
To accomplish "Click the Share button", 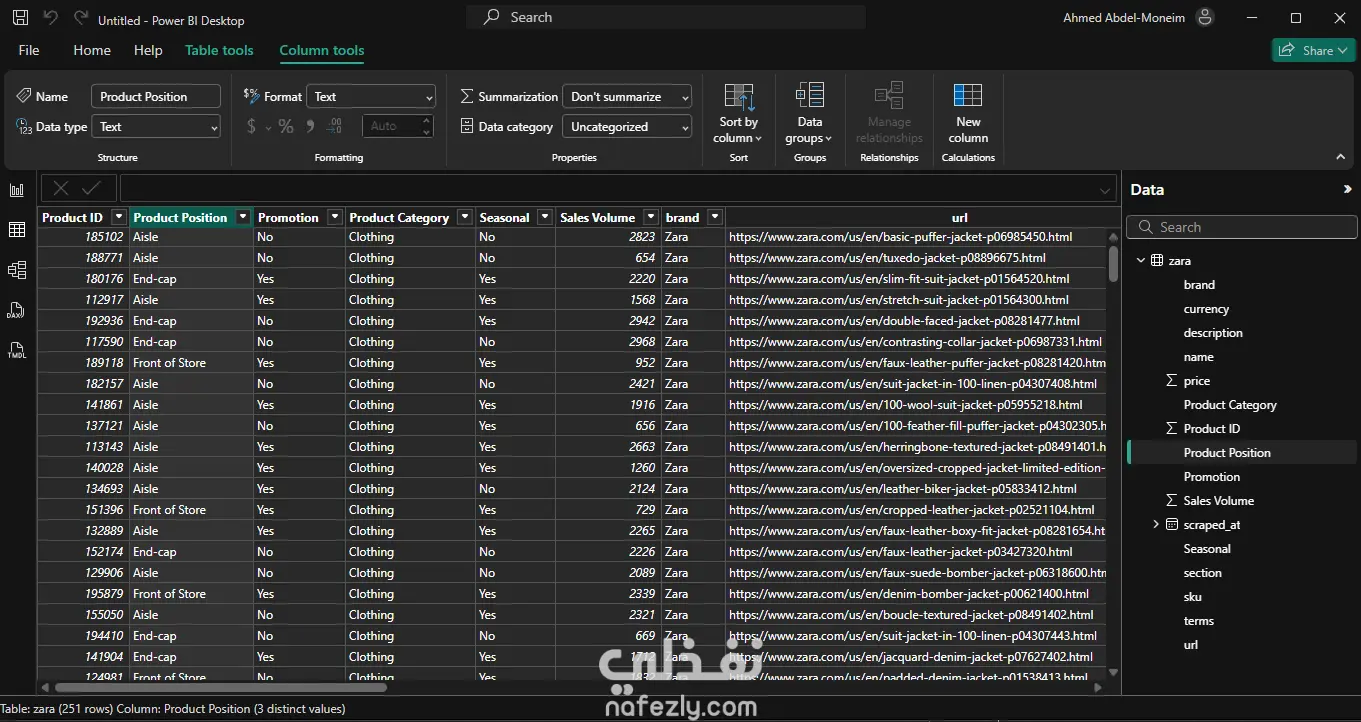I will click(x=1313, y=50).
